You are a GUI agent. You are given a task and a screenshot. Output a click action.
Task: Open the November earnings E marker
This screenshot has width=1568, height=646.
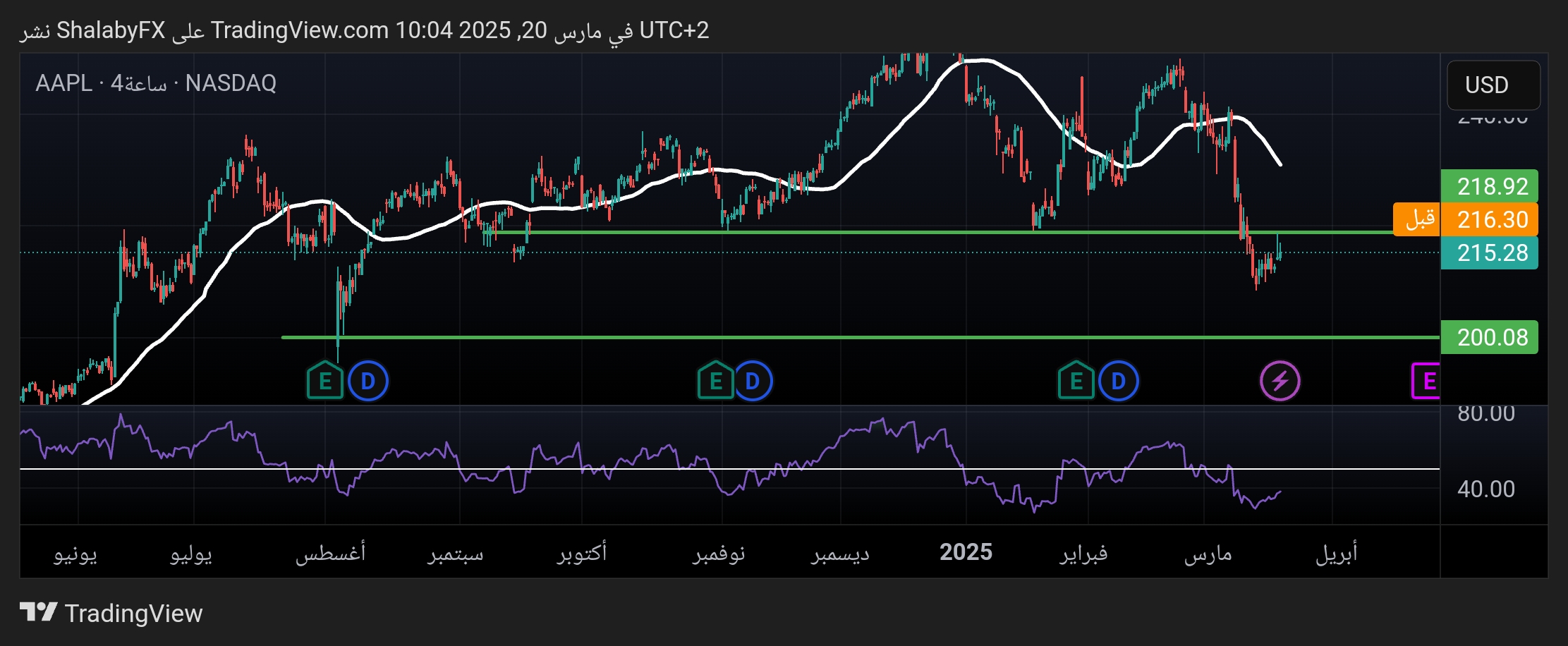coord(716,381)
